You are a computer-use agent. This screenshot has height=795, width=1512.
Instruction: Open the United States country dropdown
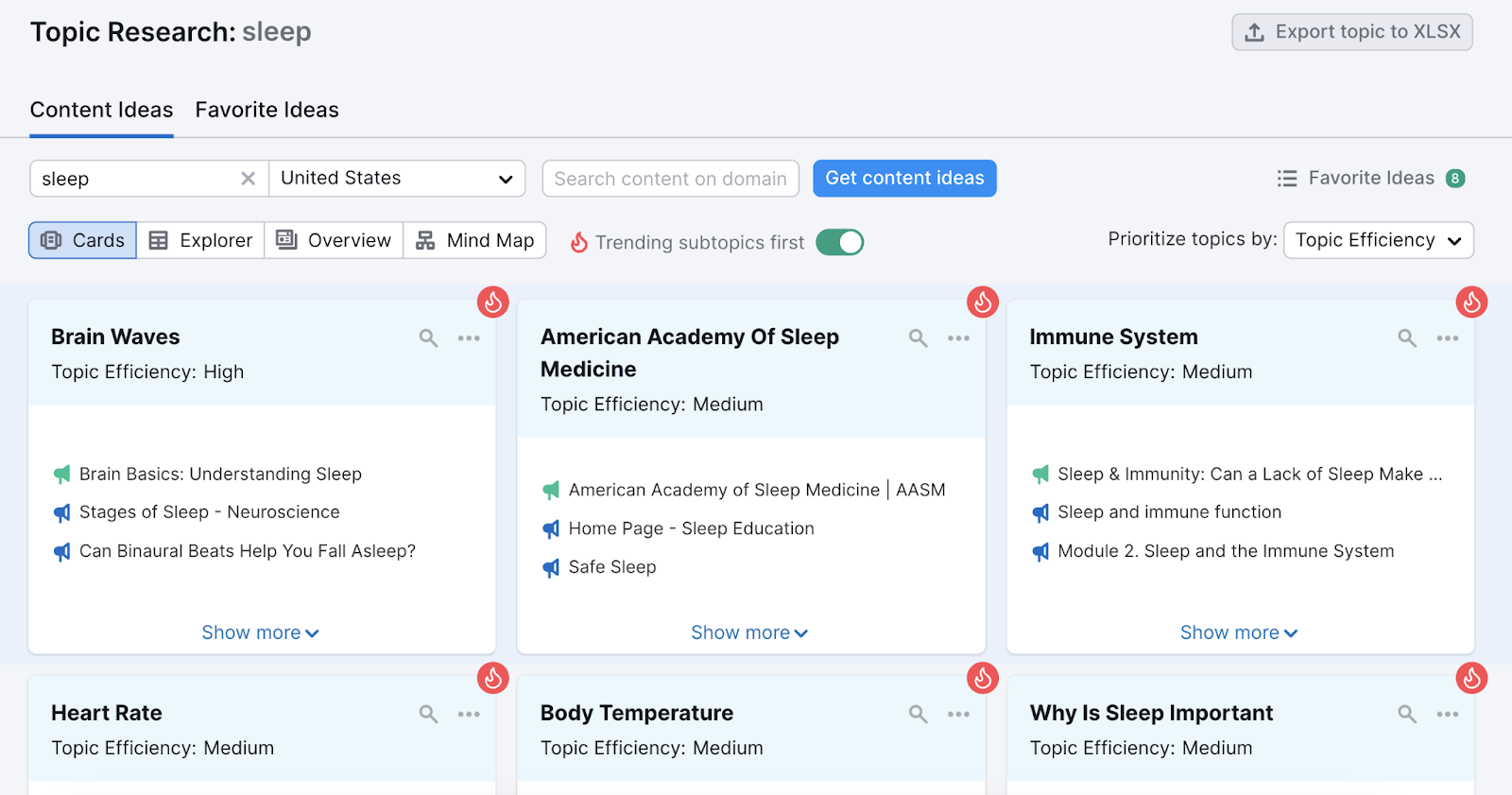397,179
